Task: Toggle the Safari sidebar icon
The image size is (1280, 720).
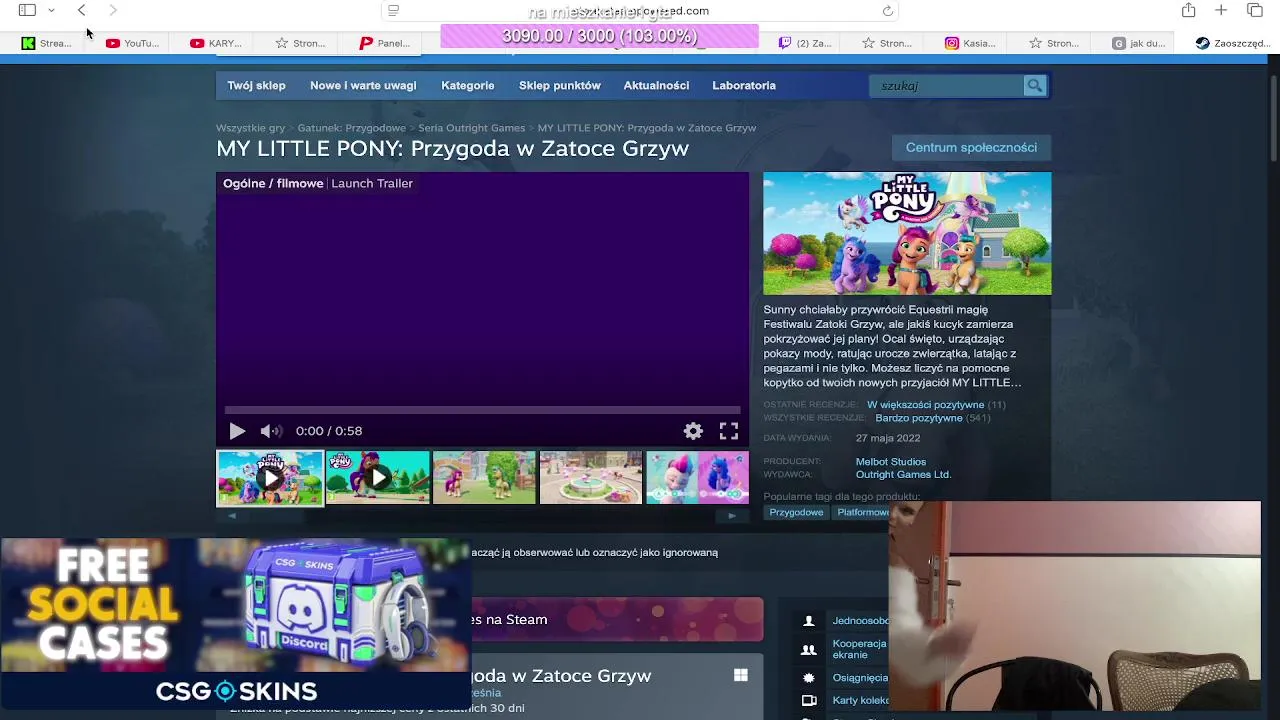Action: tap(27, 10)
